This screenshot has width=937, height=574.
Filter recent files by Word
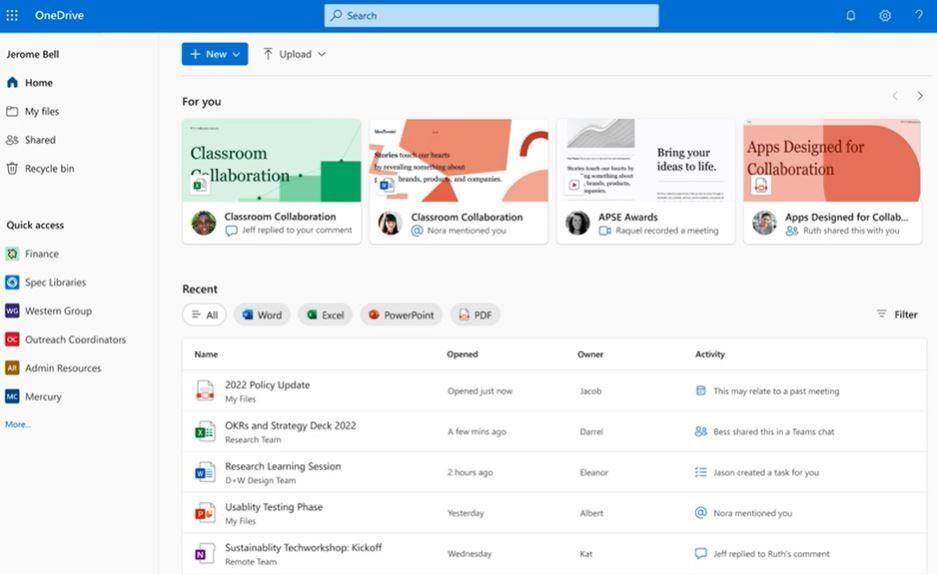[x=262, y=315]
